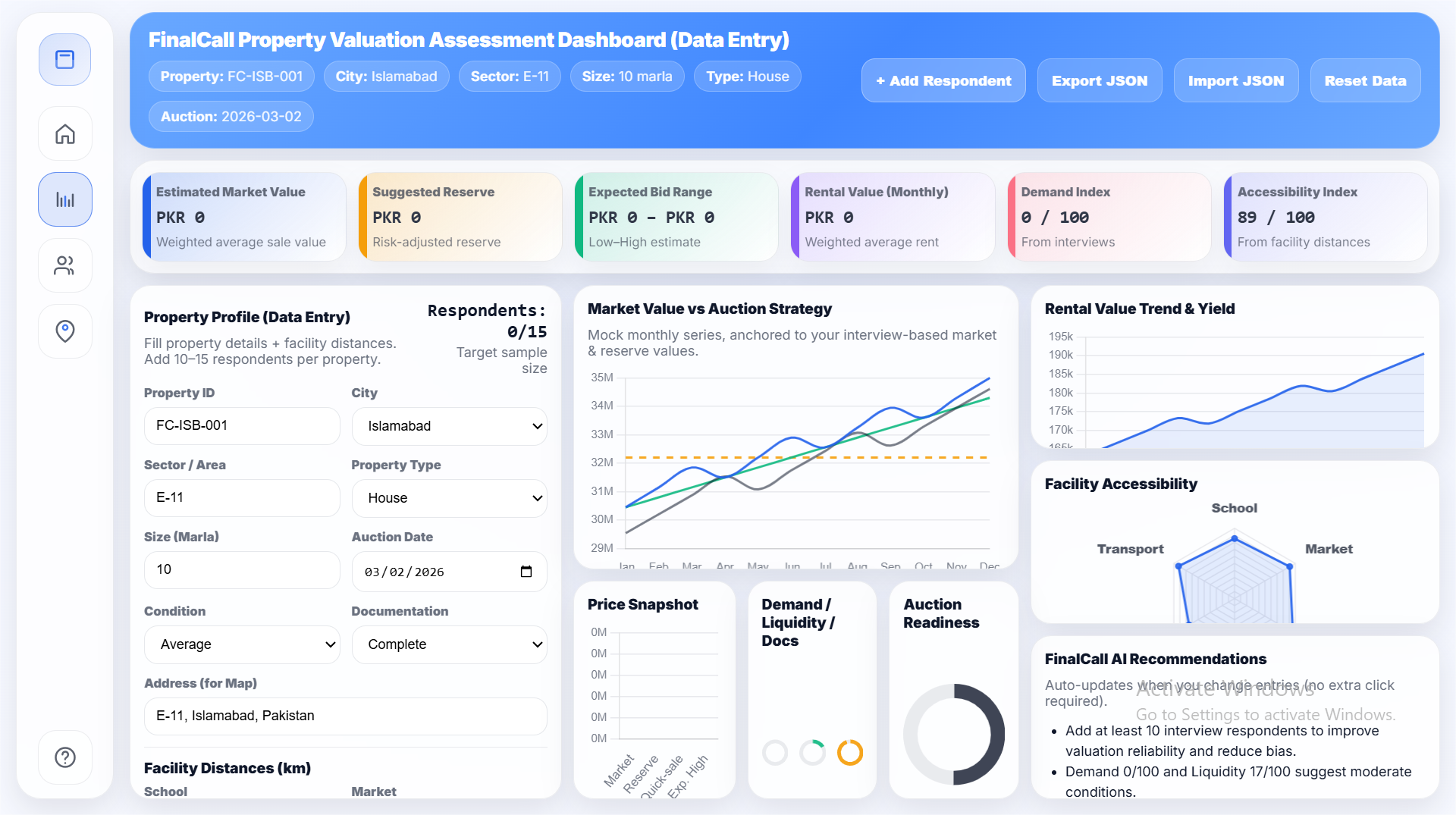Open the Home sidebar icon
1456x815 pixels.
click(x=65, y=134)
